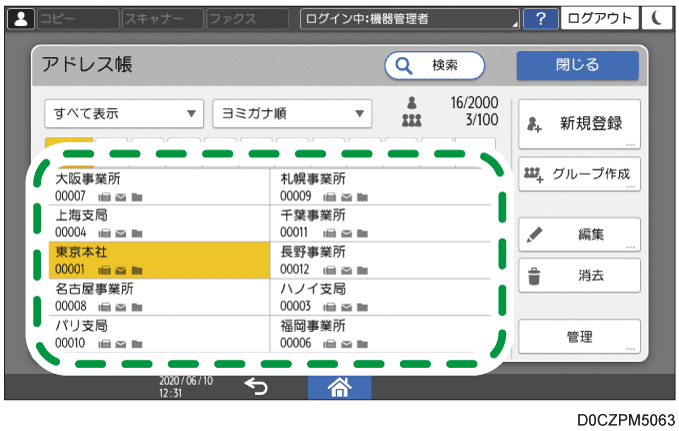
Task: Select address entry 名古屋事業所
Action: 158,297
